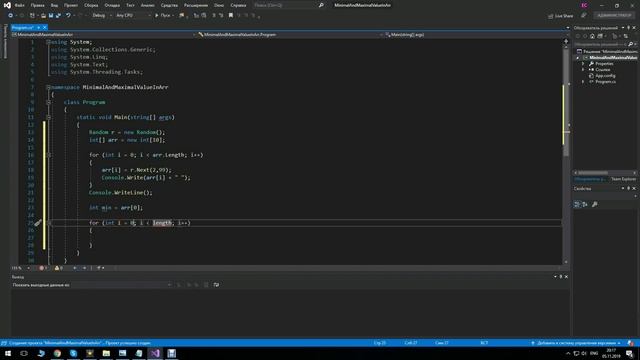
Task: Click the bookmark toolbar icon
Action: pyautogui.click(x=231, y=16)
